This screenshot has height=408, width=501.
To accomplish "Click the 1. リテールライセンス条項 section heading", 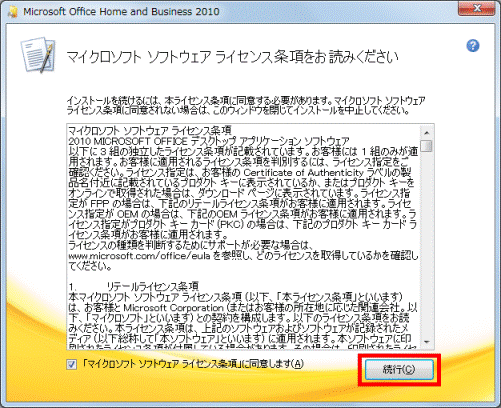I will click(x=134, y=286).
